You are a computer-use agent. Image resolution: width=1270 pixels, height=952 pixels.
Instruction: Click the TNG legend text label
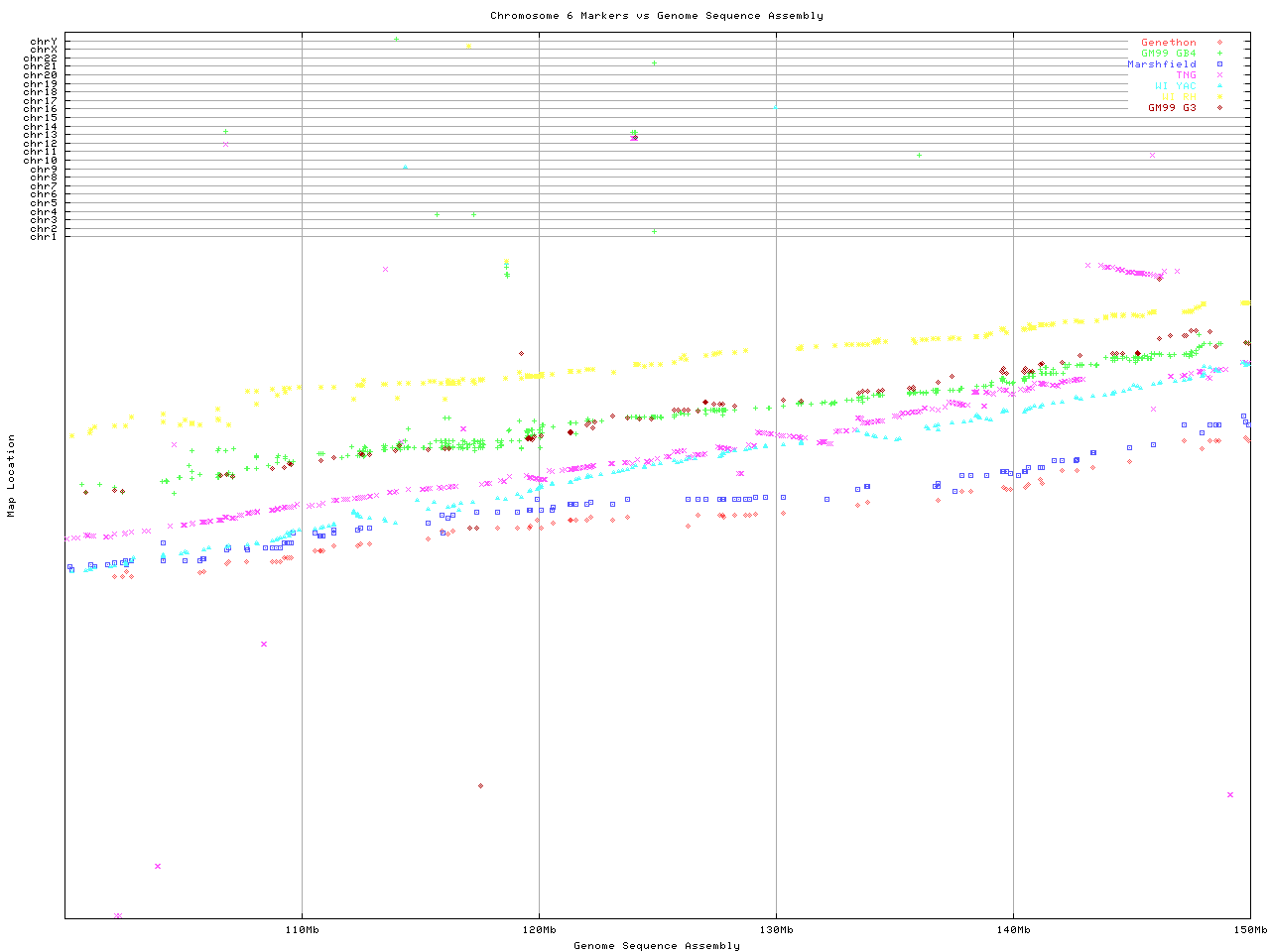1186,75
